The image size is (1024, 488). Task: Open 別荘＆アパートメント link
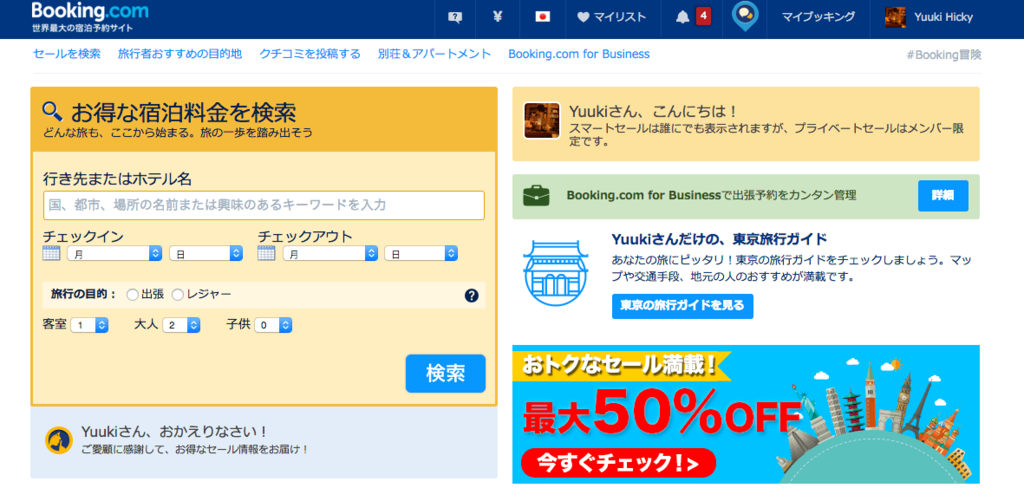point(434,54)
